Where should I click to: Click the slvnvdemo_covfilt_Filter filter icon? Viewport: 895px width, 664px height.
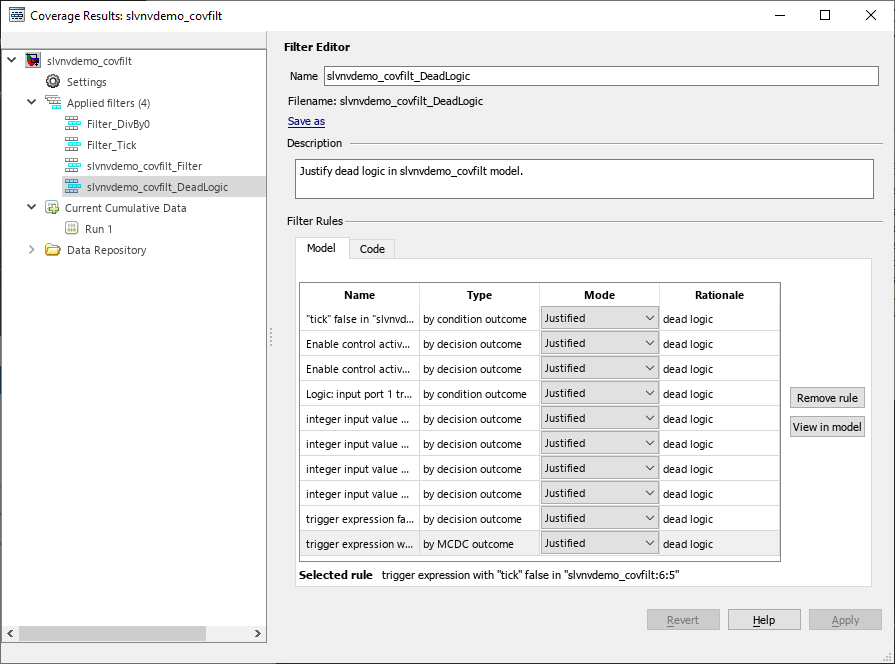coord(73,165)
